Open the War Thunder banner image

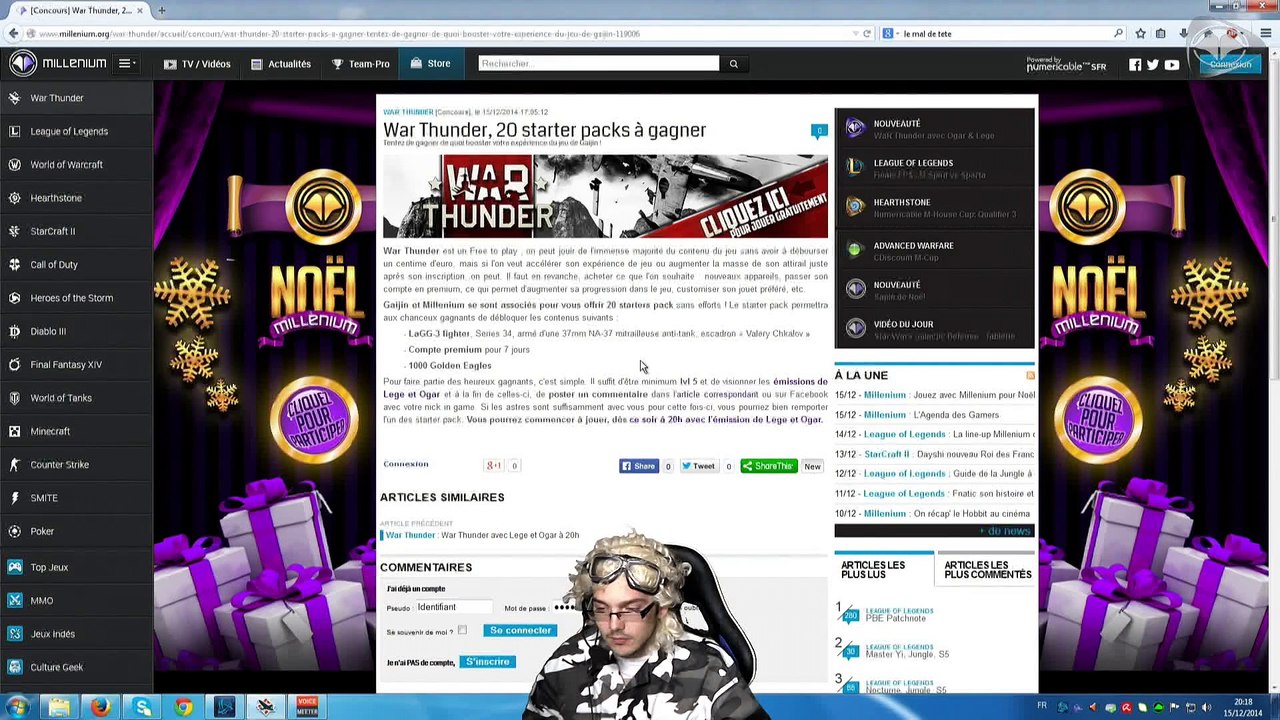point(605,196)
